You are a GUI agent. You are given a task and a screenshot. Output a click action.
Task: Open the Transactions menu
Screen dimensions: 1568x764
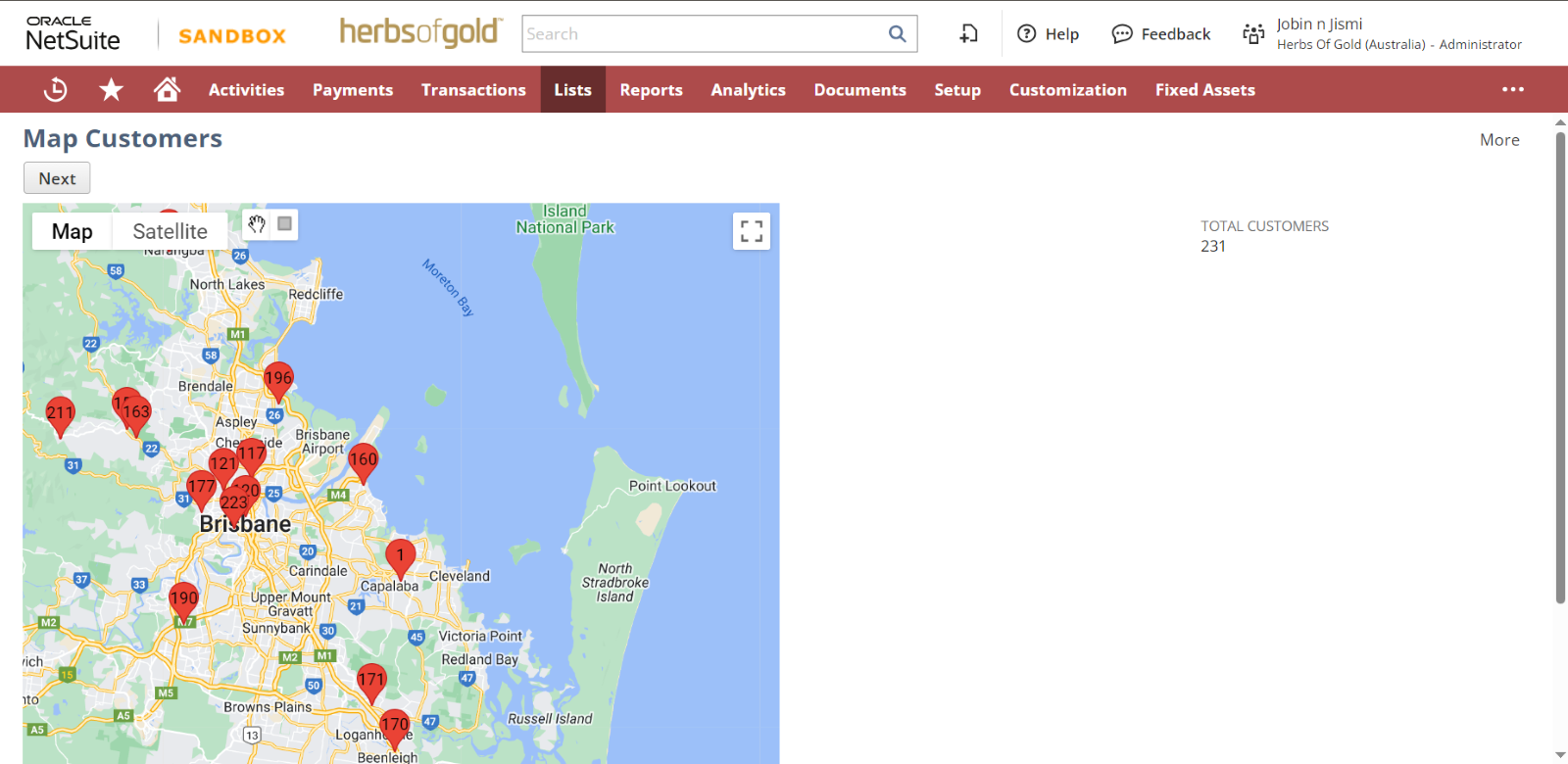pos(473,89)
